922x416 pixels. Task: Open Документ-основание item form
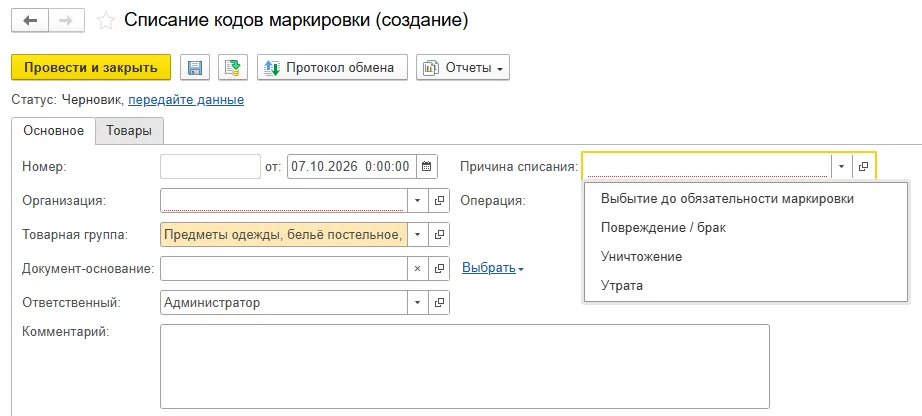point(439,268)
